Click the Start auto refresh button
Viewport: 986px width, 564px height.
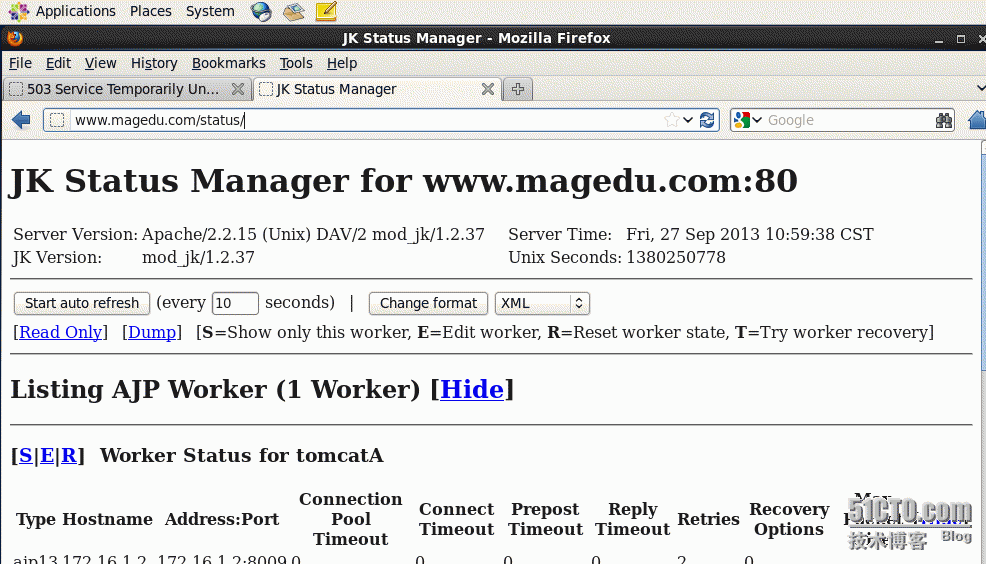click(82, 303)
